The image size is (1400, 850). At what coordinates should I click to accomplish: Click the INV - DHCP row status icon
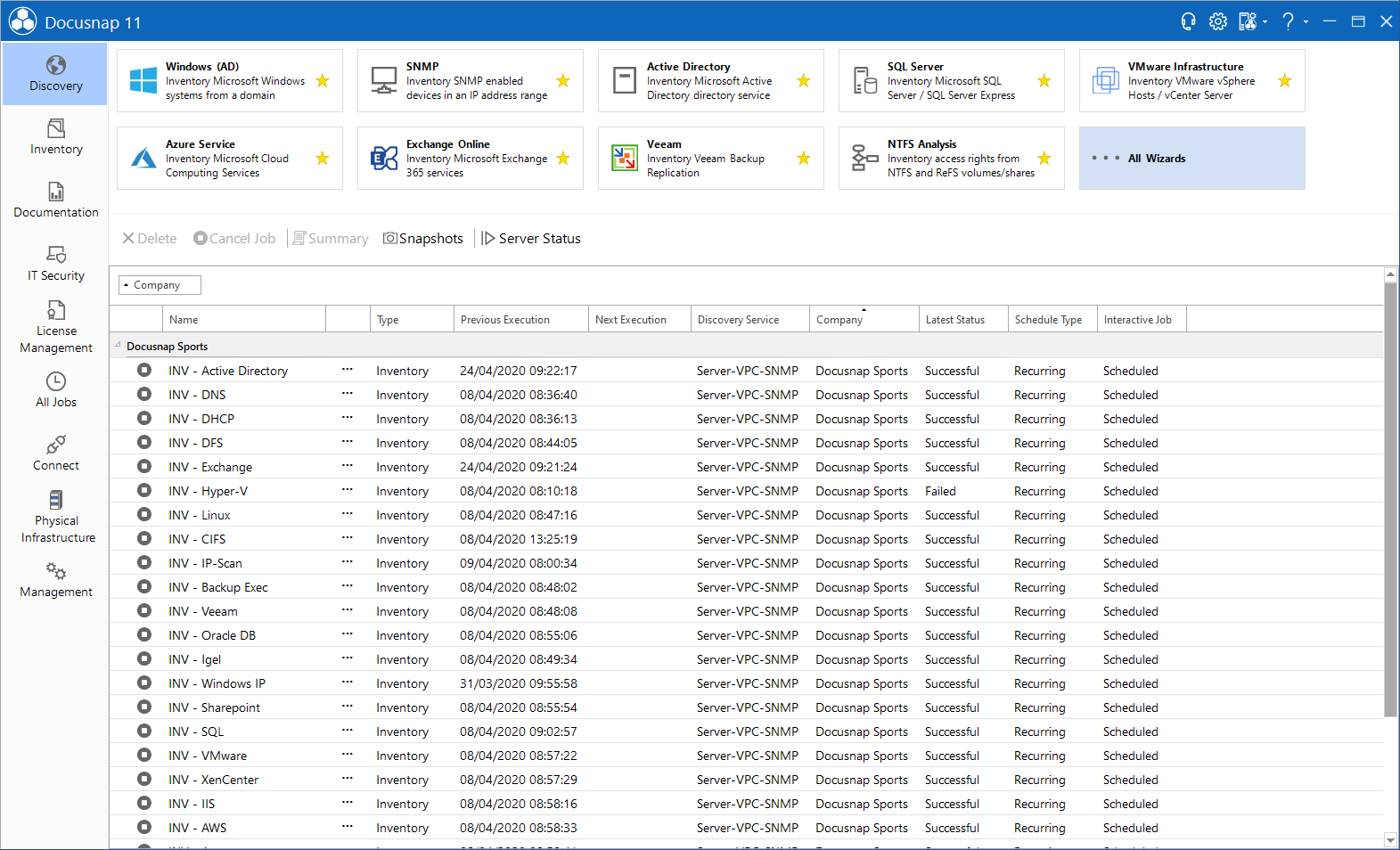click(x=144, y=418)
